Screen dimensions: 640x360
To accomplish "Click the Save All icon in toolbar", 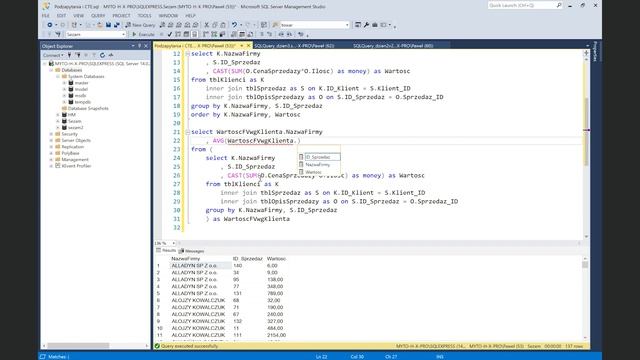I will click(116, 25).
